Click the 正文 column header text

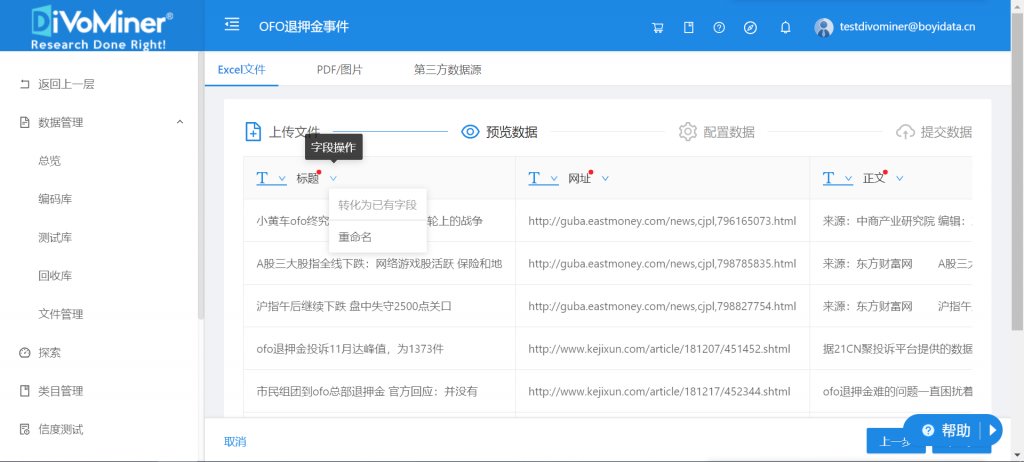click(x=874, y=178)
